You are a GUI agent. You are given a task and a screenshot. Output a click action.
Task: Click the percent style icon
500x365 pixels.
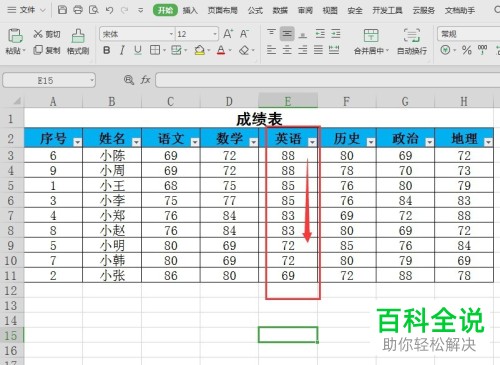(467, 50)
